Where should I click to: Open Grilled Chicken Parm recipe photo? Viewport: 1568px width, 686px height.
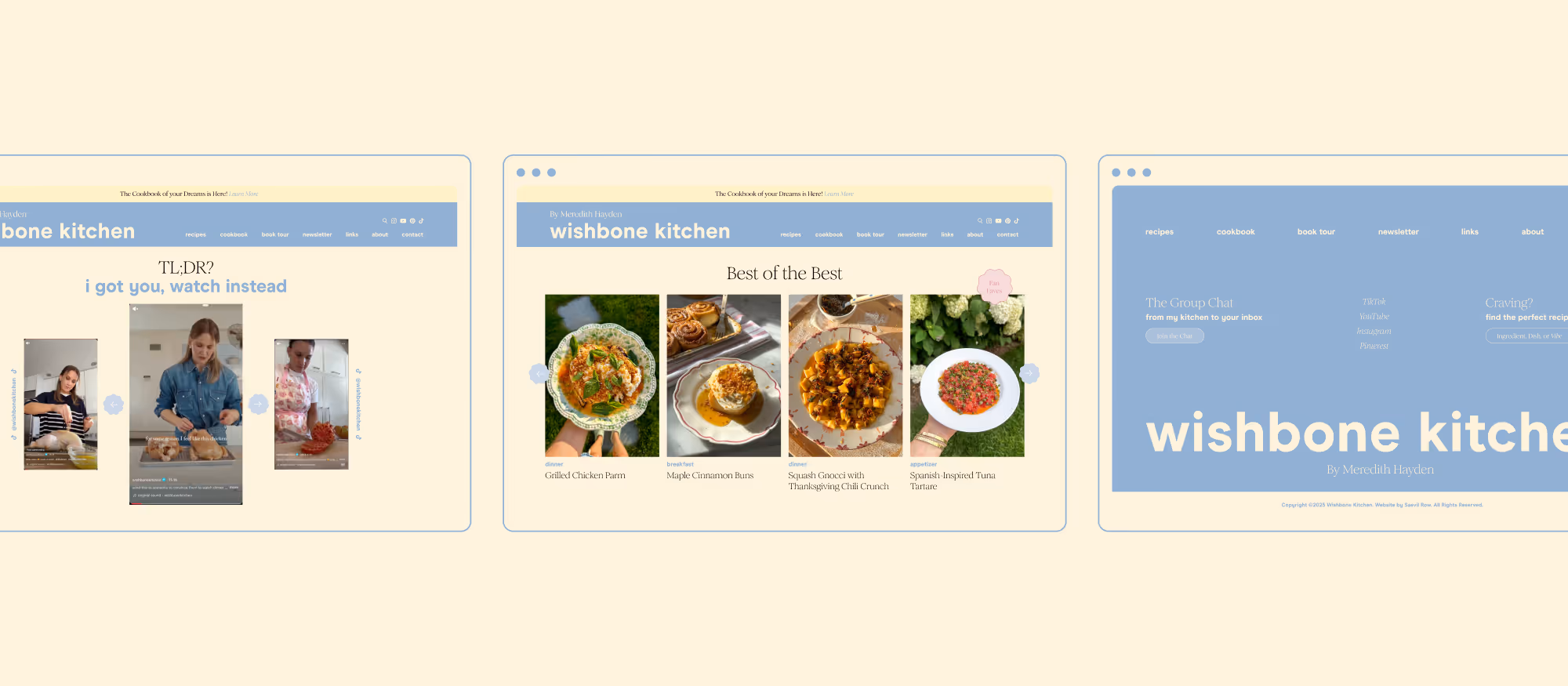click(602, 376)
